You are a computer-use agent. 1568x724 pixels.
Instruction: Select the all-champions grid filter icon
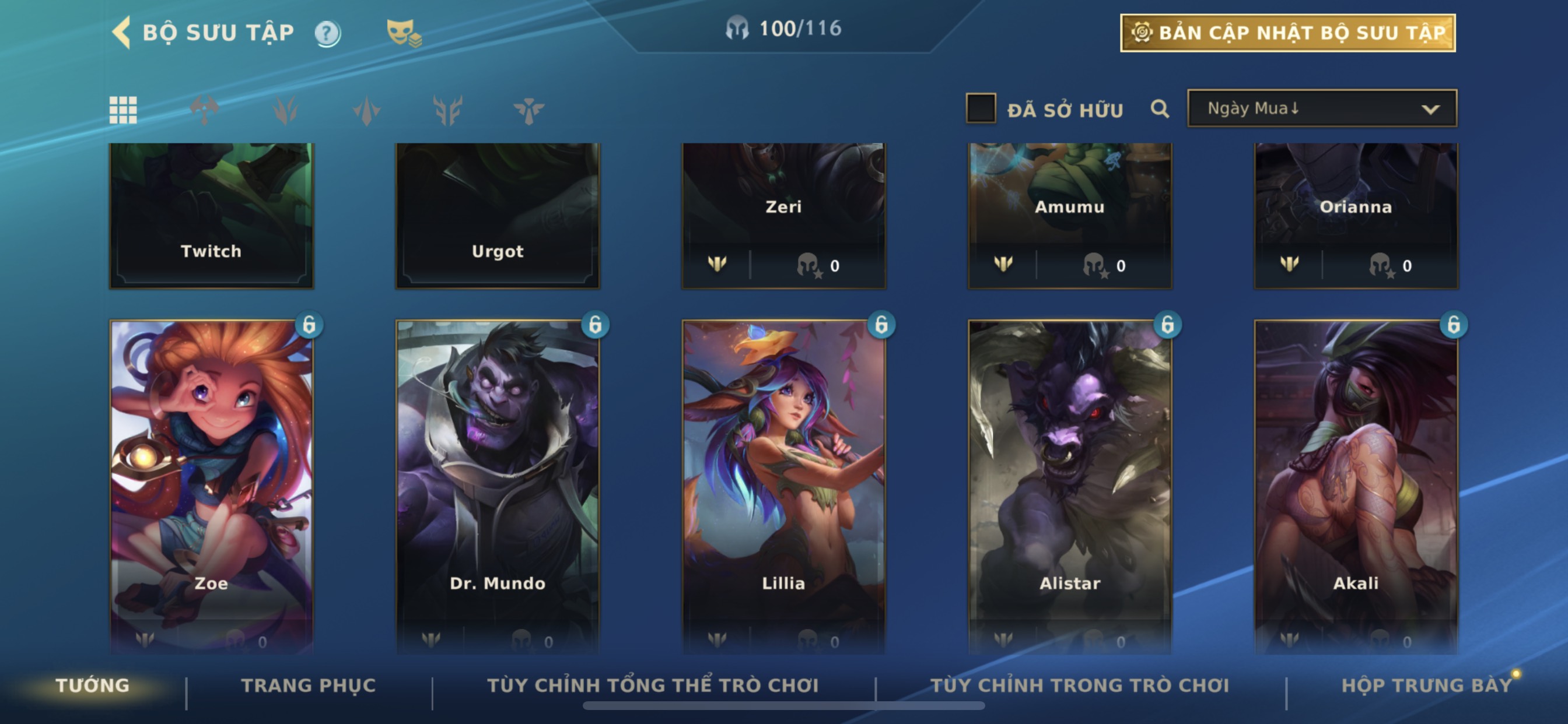tap(123, 110)
